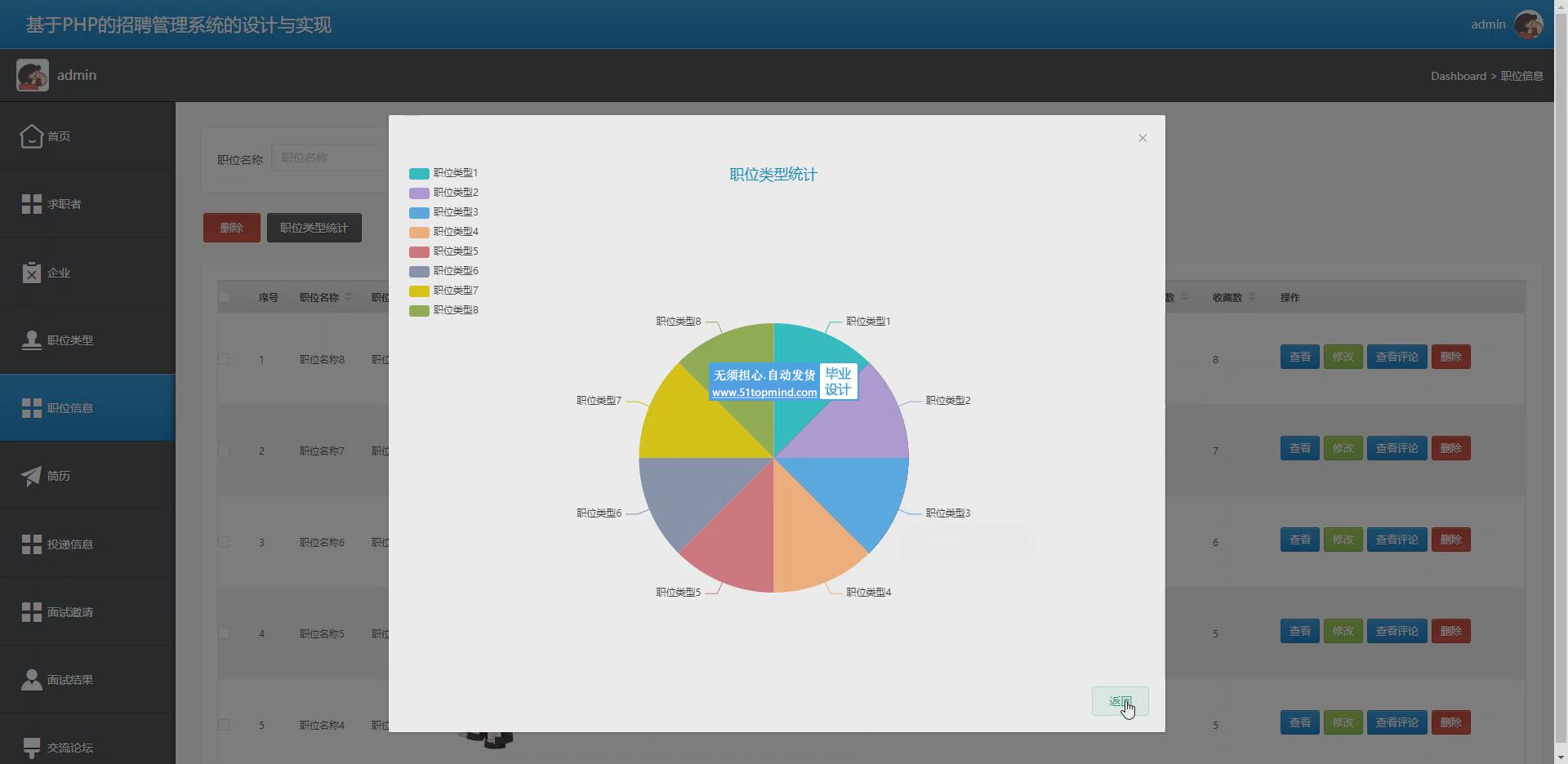Open the 简历 menu item

87,476
